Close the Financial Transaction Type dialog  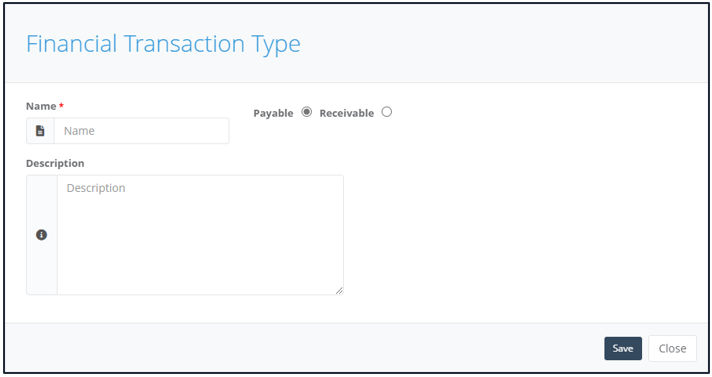click(x=672, y=348)
